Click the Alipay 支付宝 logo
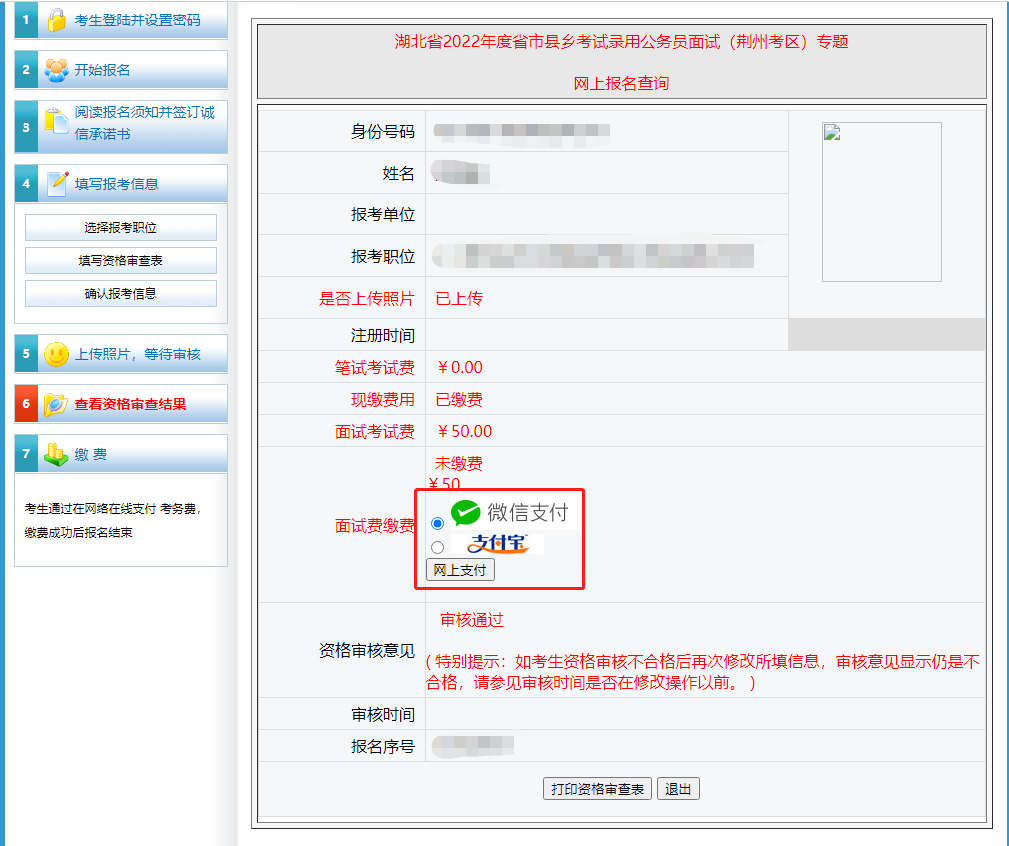The image size is (1009, 846). point(497,545)
